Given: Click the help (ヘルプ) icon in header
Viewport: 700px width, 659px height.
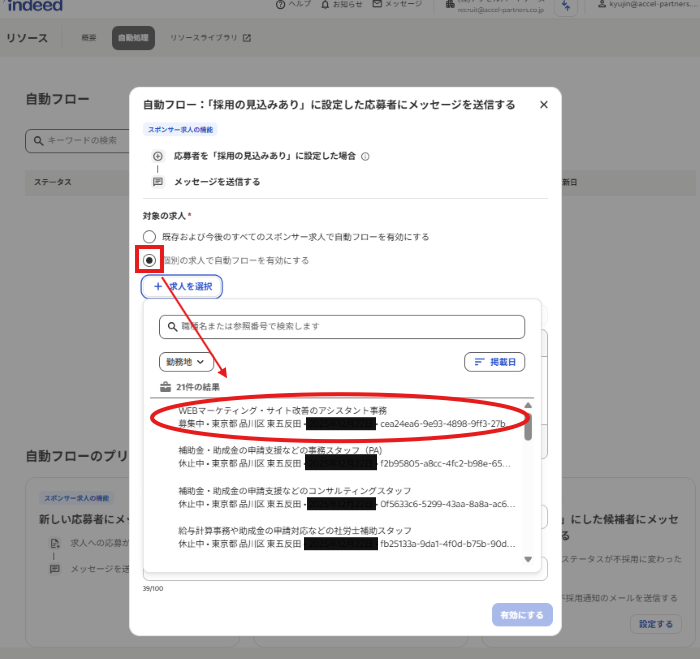Looking at the screenshot, I should click(x=279, y=4).
